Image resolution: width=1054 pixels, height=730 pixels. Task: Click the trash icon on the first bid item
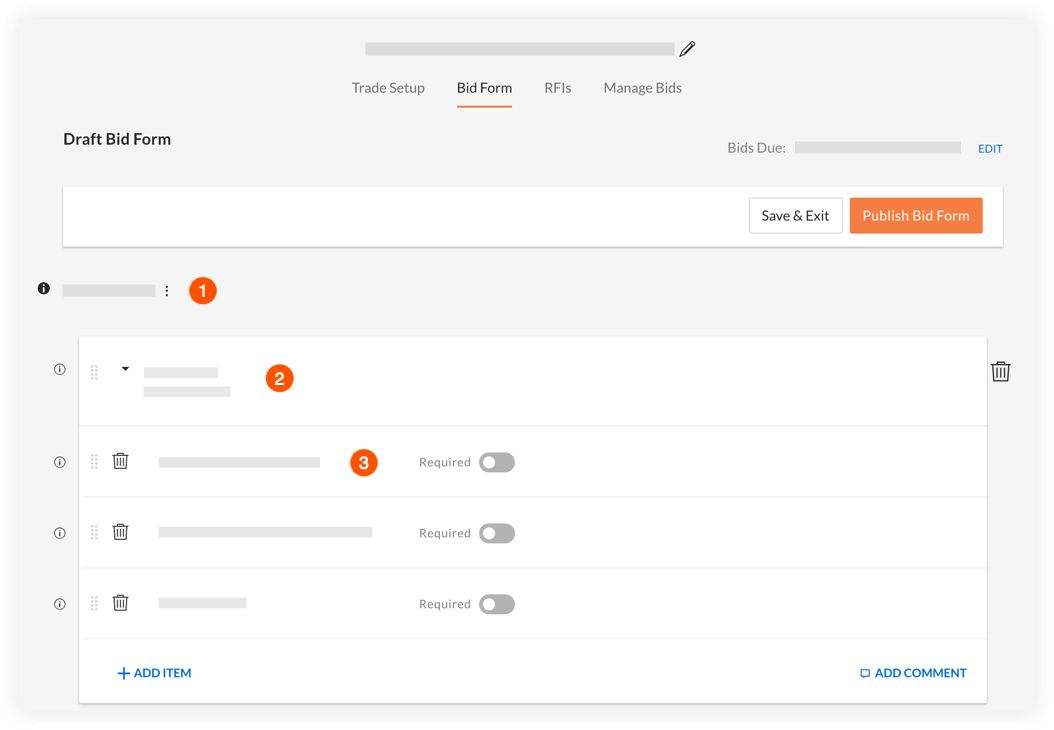pos(121,461)
